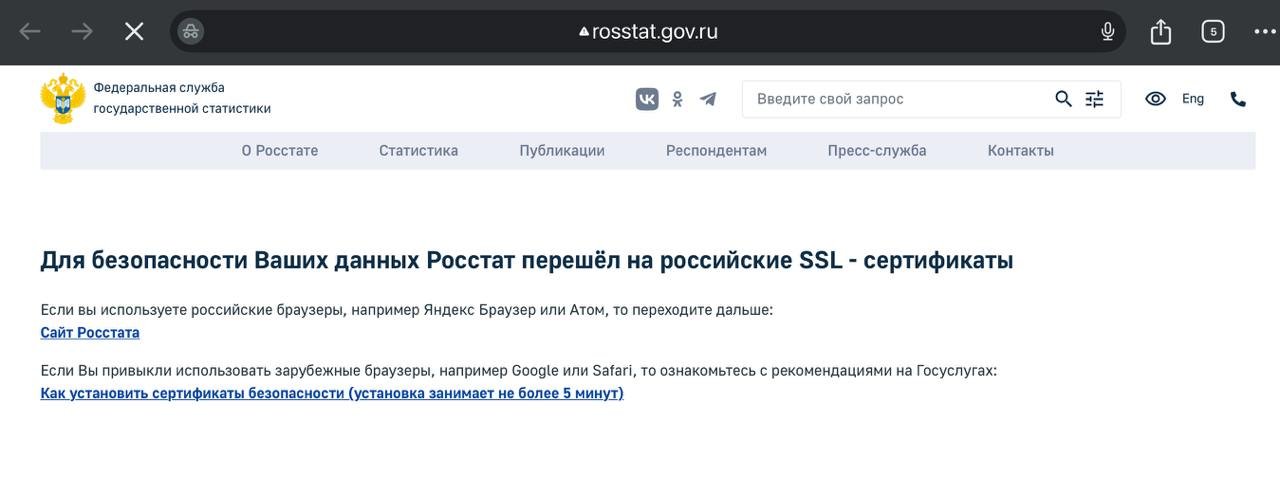Image resolution: width=1280 pixels, height=495 pixels.
Task: Stop page loading with X button
Action: [x=134, y=32]
